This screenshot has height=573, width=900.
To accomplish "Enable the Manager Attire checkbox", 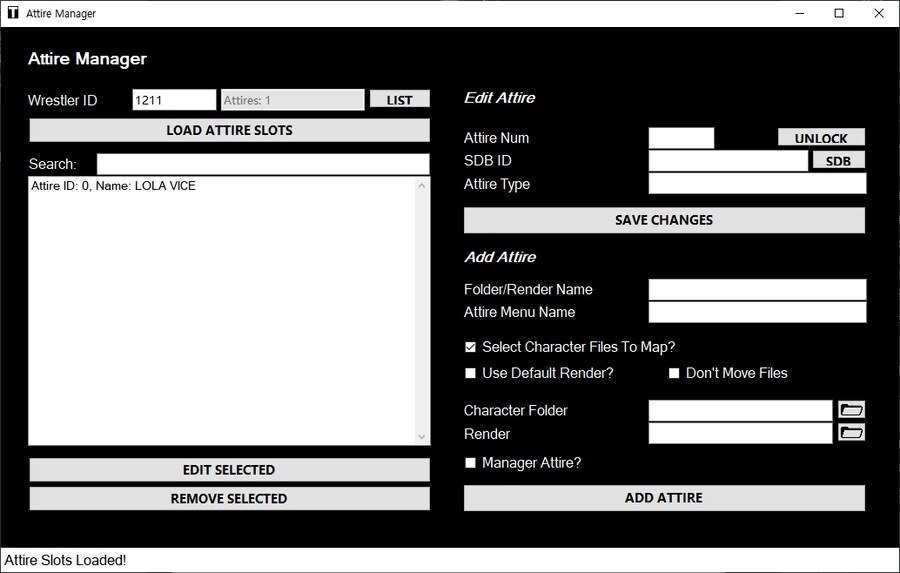I will [x=470, y=463].
